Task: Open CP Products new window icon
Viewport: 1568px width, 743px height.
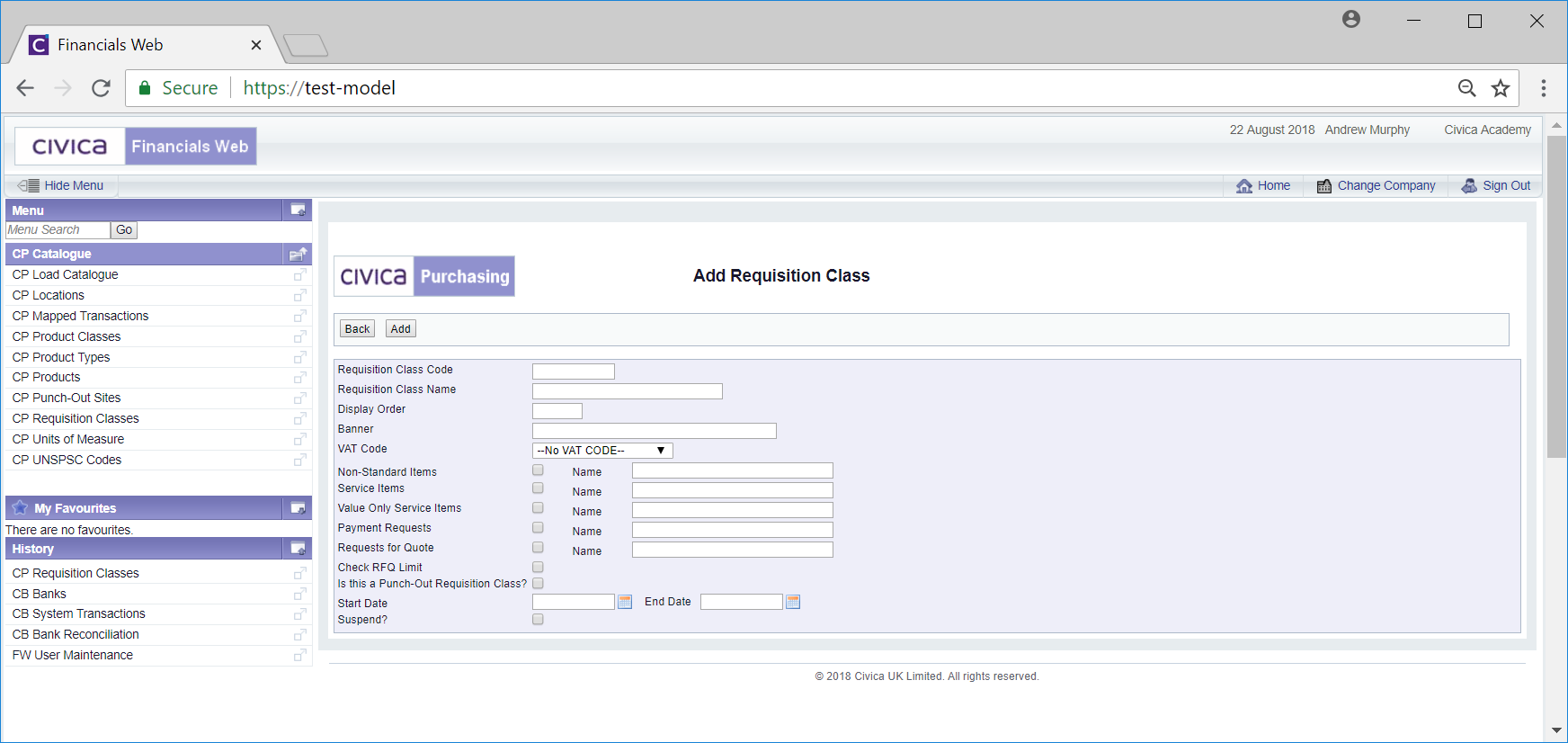Action: [x=300, y=378]
